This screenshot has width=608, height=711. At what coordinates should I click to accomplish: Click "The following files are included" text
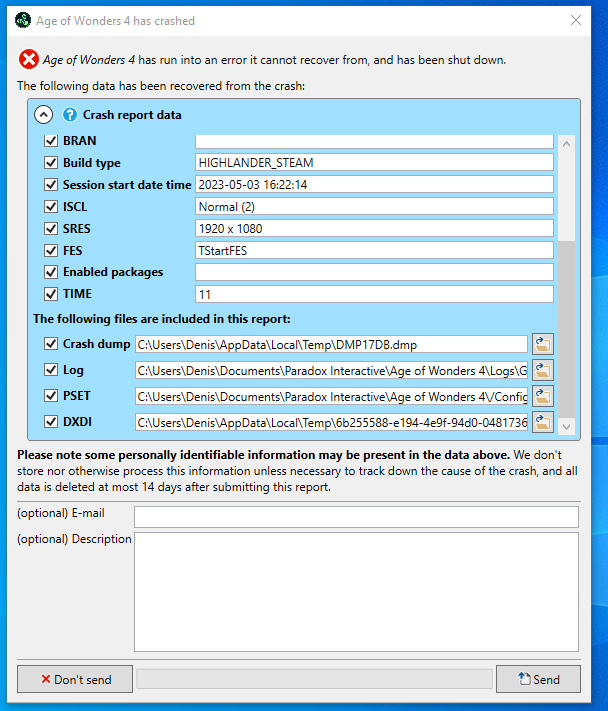pyautogui.click(x=161, y=319)
